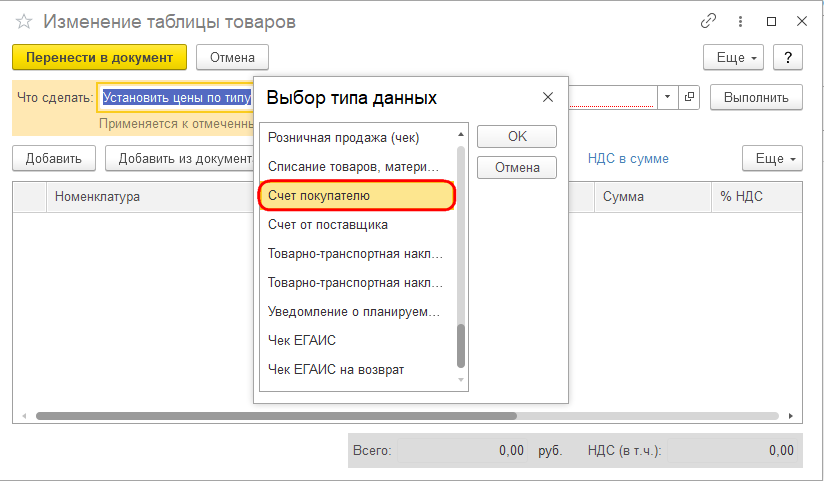
Task: Open the Еще menu above the table
Action: tap(772, 158)
